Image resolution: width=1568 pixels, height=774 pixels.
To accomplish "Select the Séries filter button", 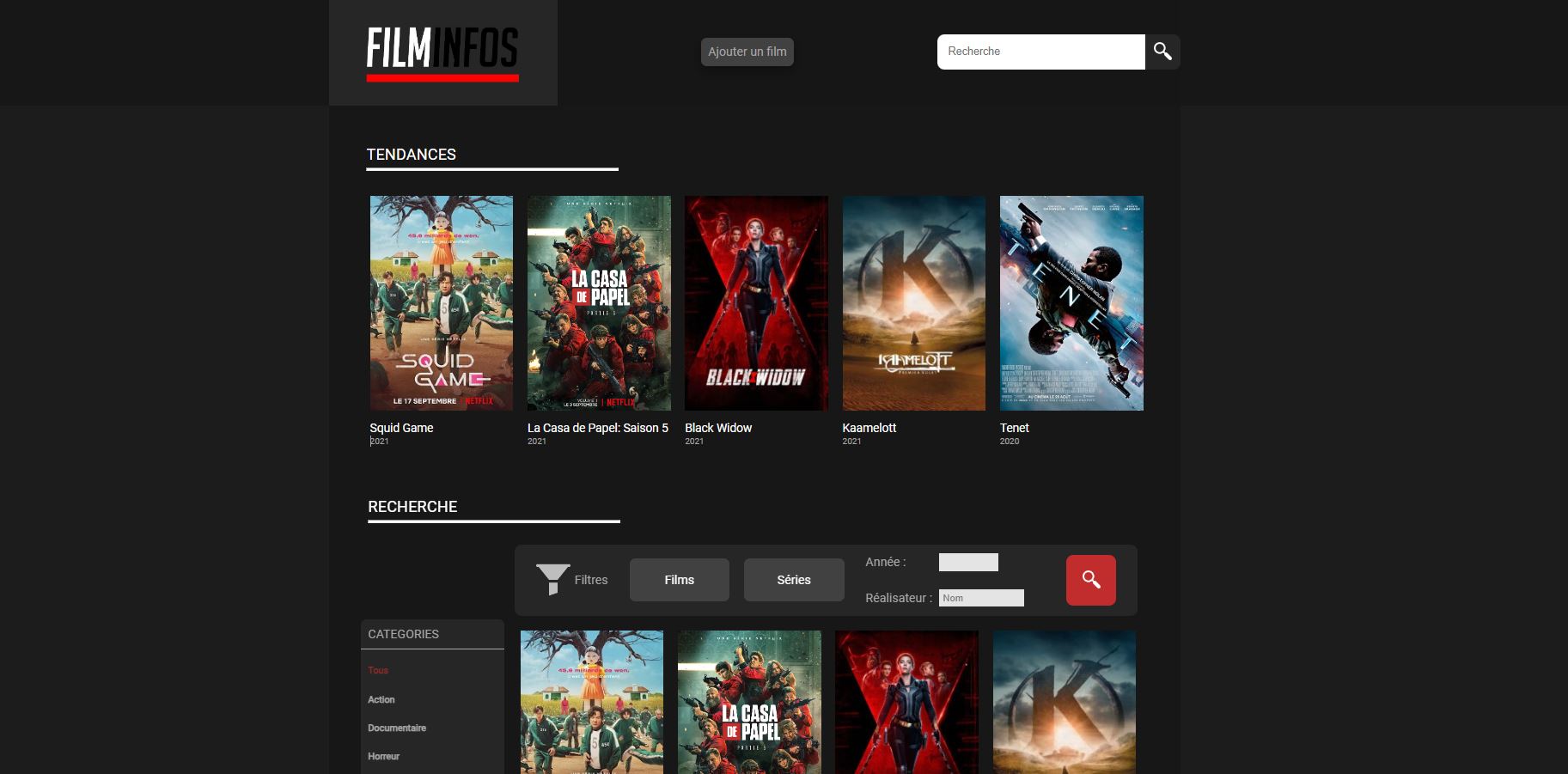I will click(x=794, y=580).
